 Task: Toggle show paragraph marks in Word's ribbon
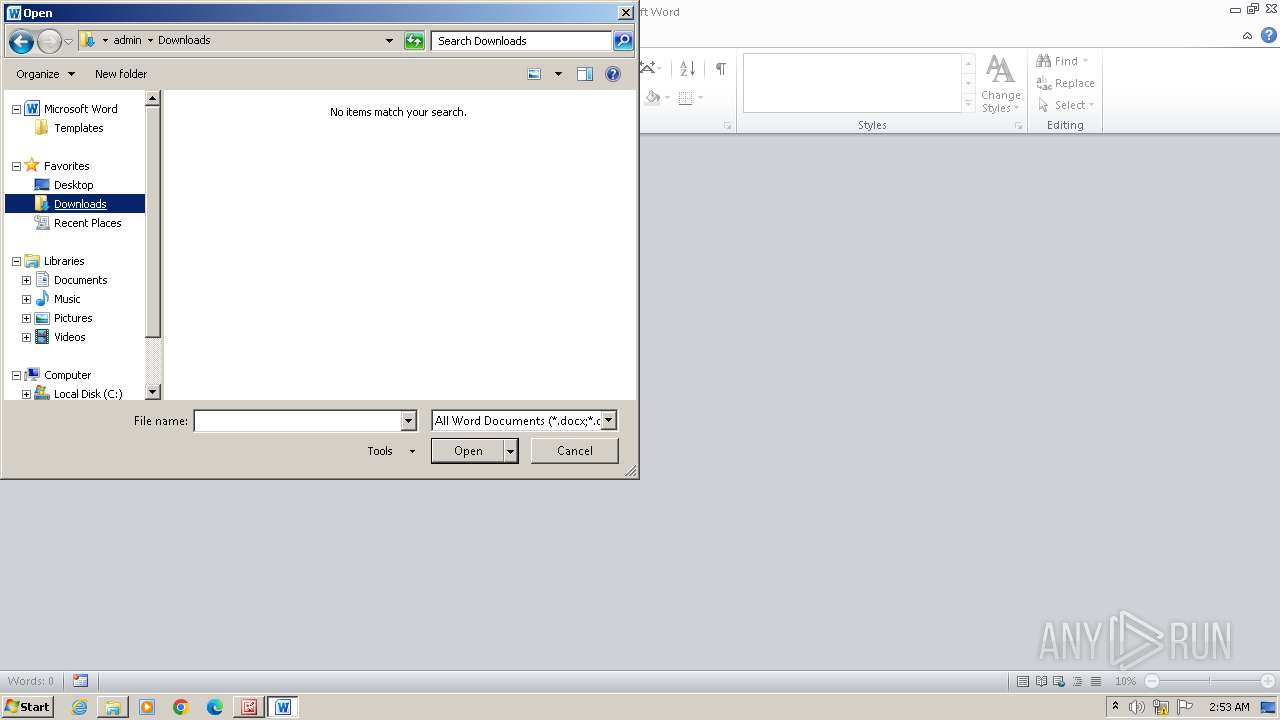tap(720, 69)
